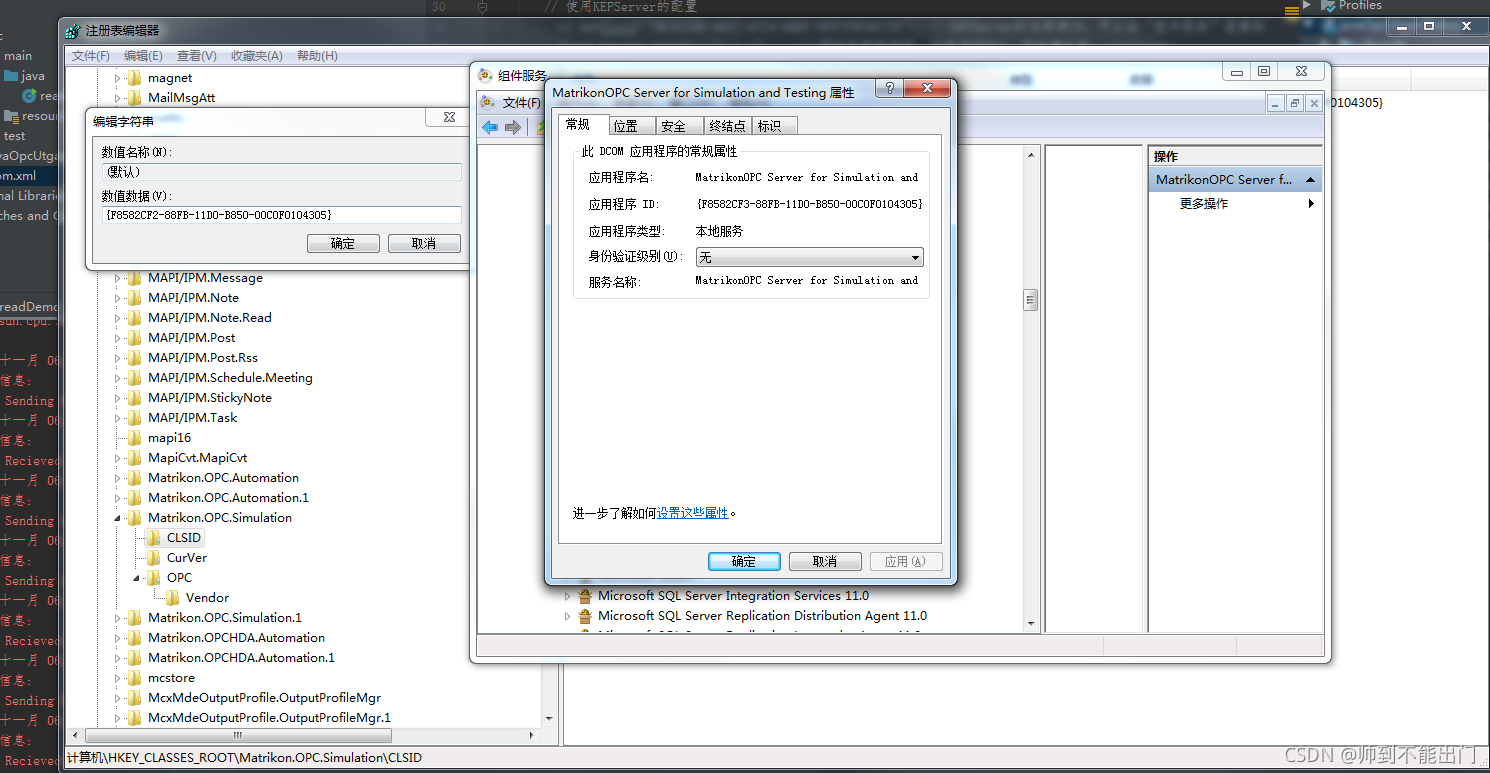The width and height of the screenshot is (1490, 773).
Task: Click the down arrow of Registry tree scrollbar
Action: 549,718
